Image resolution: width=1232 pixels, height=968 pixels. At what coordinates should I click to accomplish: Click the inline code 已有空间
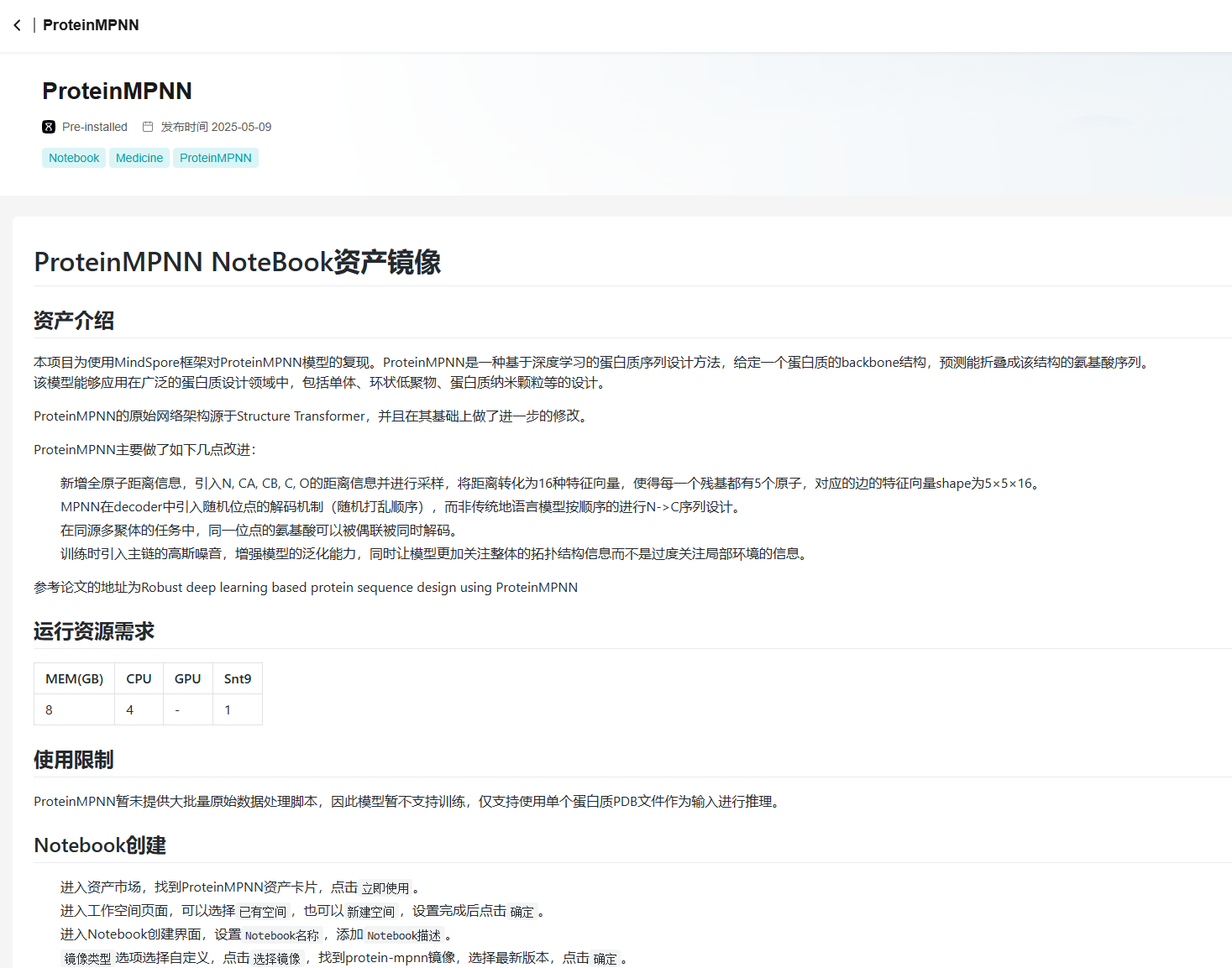263,912
